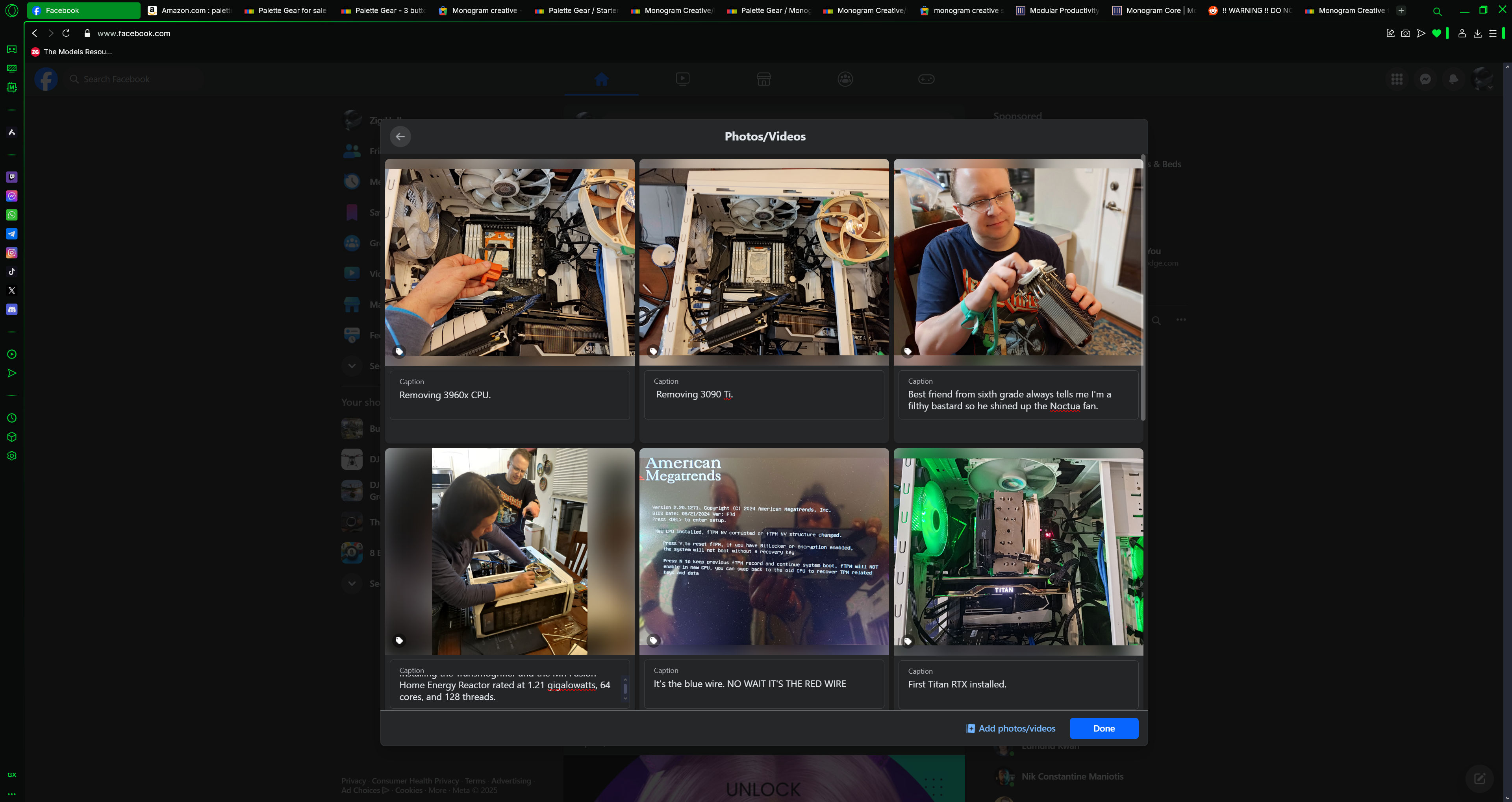This screenshot has height=802, width=1512.
Task: Edit the 'Home Energy Reactor' caption
Action: [510, 684]
